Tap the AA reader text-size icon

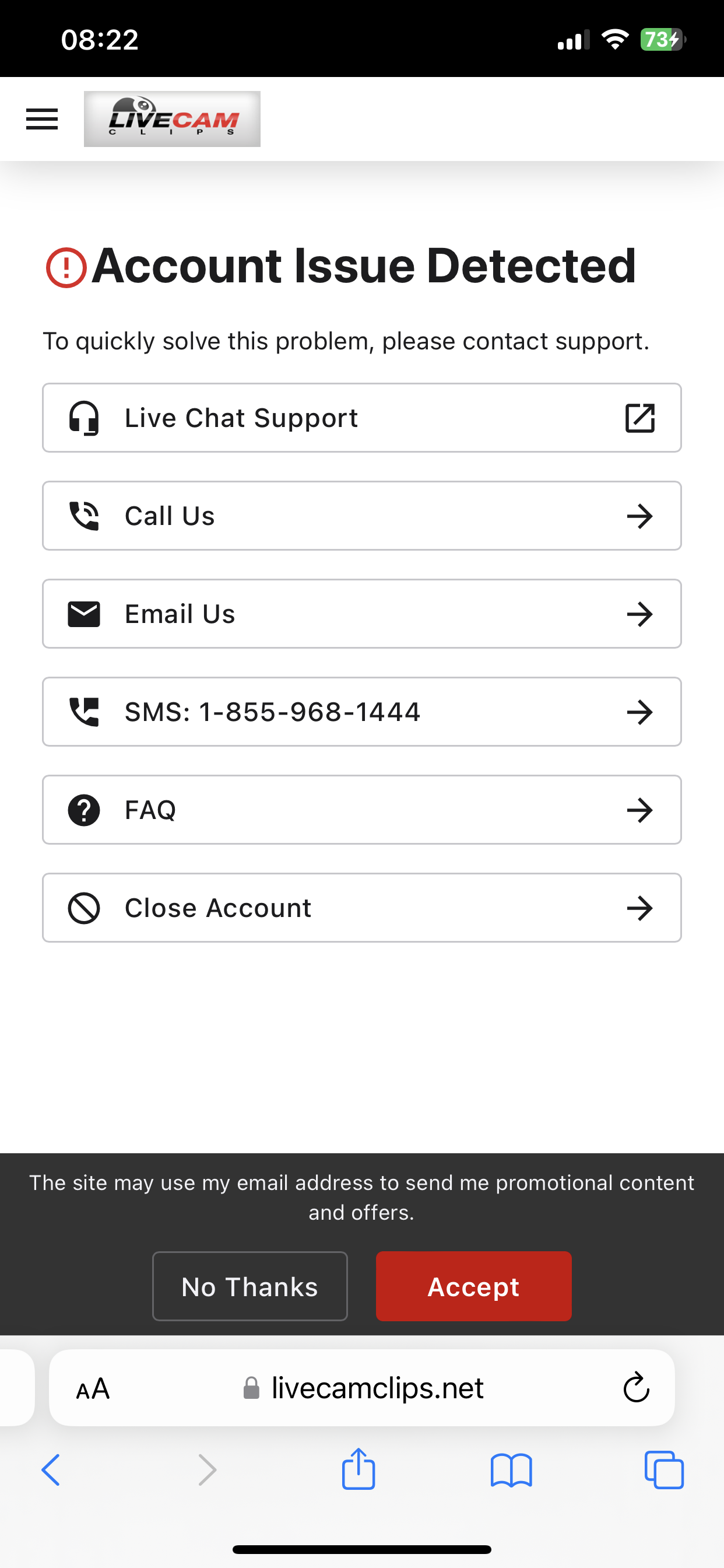[x=93, y=1388]
